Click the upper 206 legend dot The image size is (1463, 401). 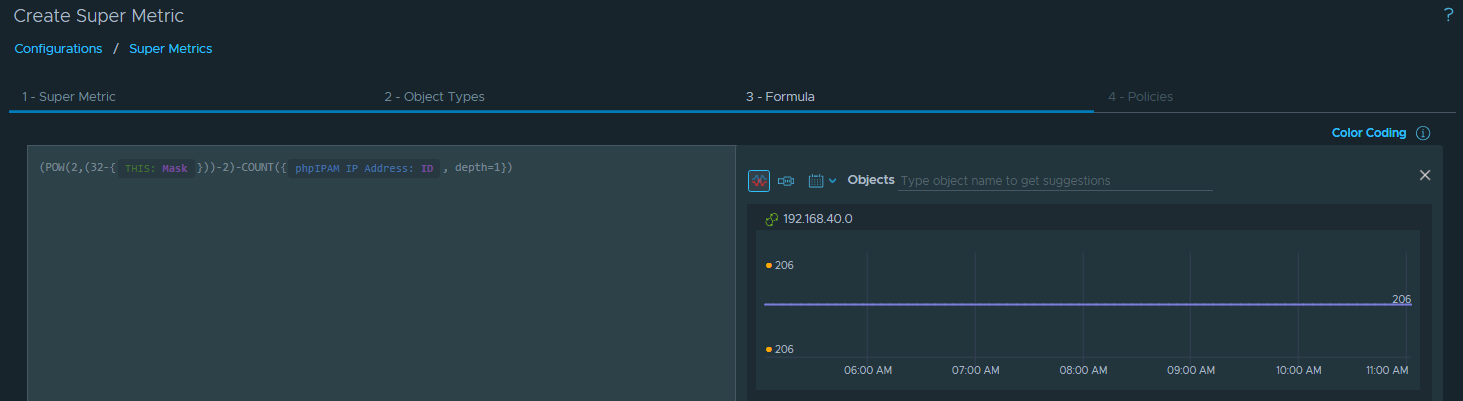pos(768,266)
